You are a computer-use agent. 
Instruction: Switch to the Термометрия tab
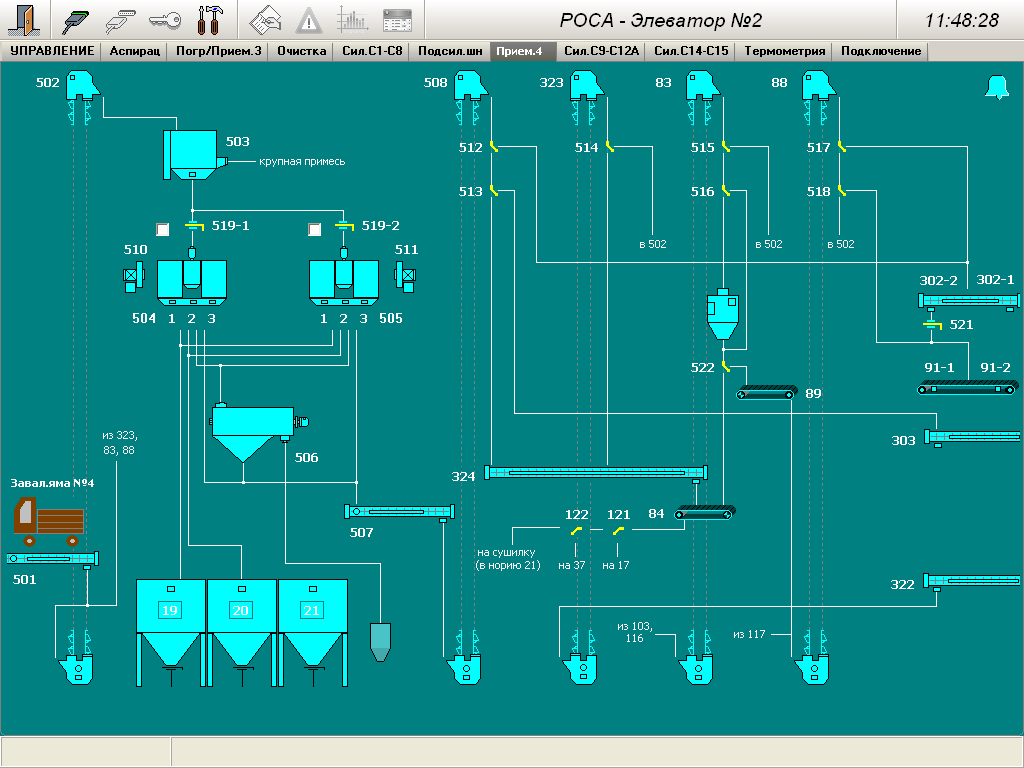click(784, 52)
